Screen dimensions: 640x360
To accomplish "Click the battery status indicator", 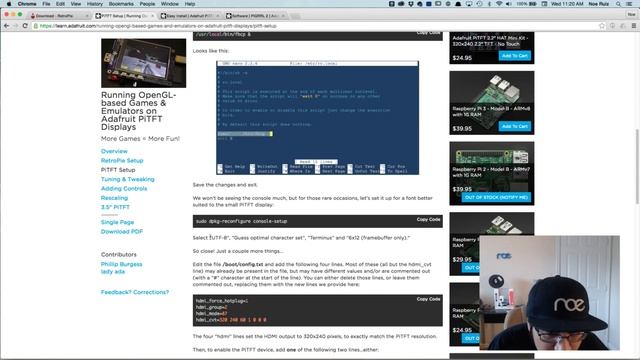I will click(x=527, y=4).
